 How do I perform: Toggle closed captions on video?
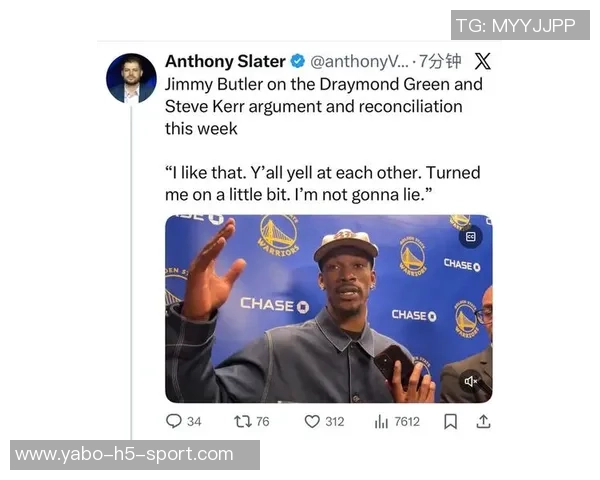pyautogui.click(x=470, y=237)
